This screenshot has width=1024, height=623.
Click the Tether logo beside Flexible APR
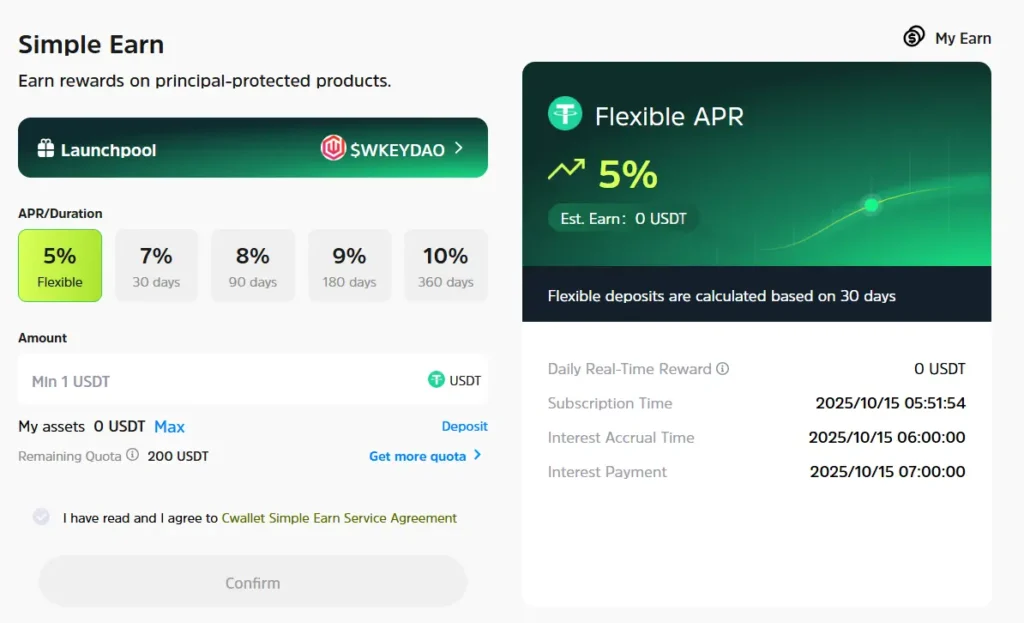[x=565, y=114]
